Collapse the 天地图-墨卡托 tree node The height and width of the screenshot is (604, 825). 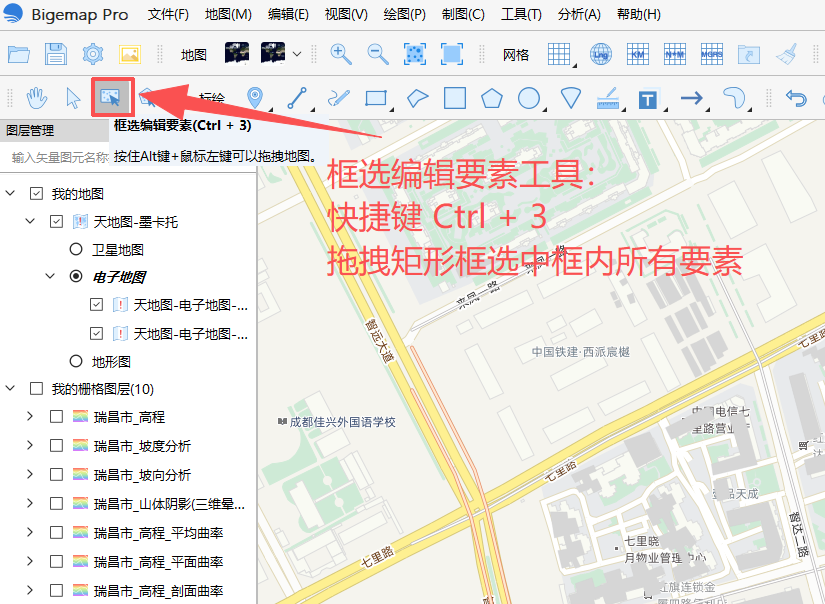pos(30,221)
